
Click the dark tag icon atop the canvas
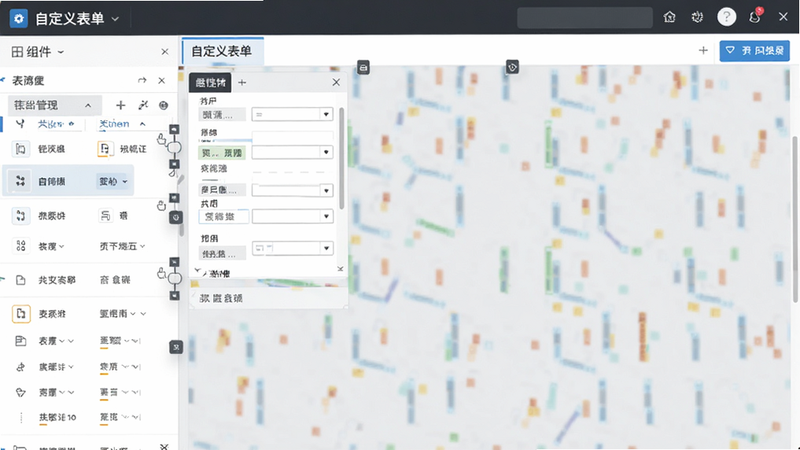[512, 67]
